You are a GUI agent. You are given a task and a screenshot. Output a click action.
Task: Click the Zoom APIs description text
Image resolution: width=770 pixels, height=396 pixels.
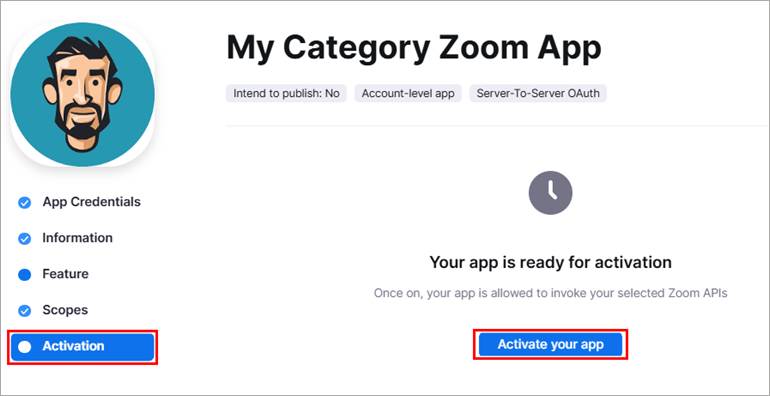(x=550, y=293)
